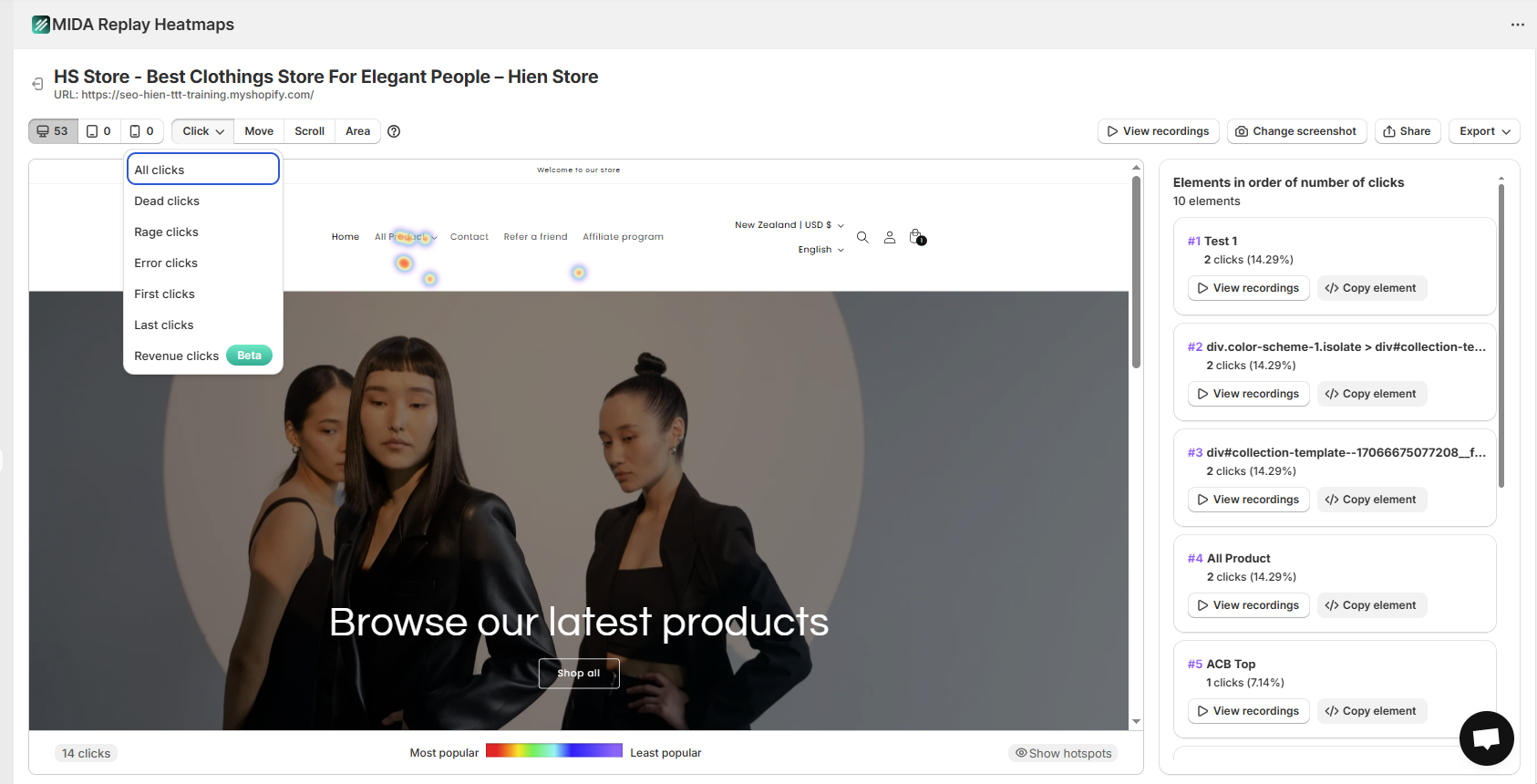1537x784 pixels.
Task: Expand the Export dropdown
Action: pyautogui.click(x=1484, y=131)
